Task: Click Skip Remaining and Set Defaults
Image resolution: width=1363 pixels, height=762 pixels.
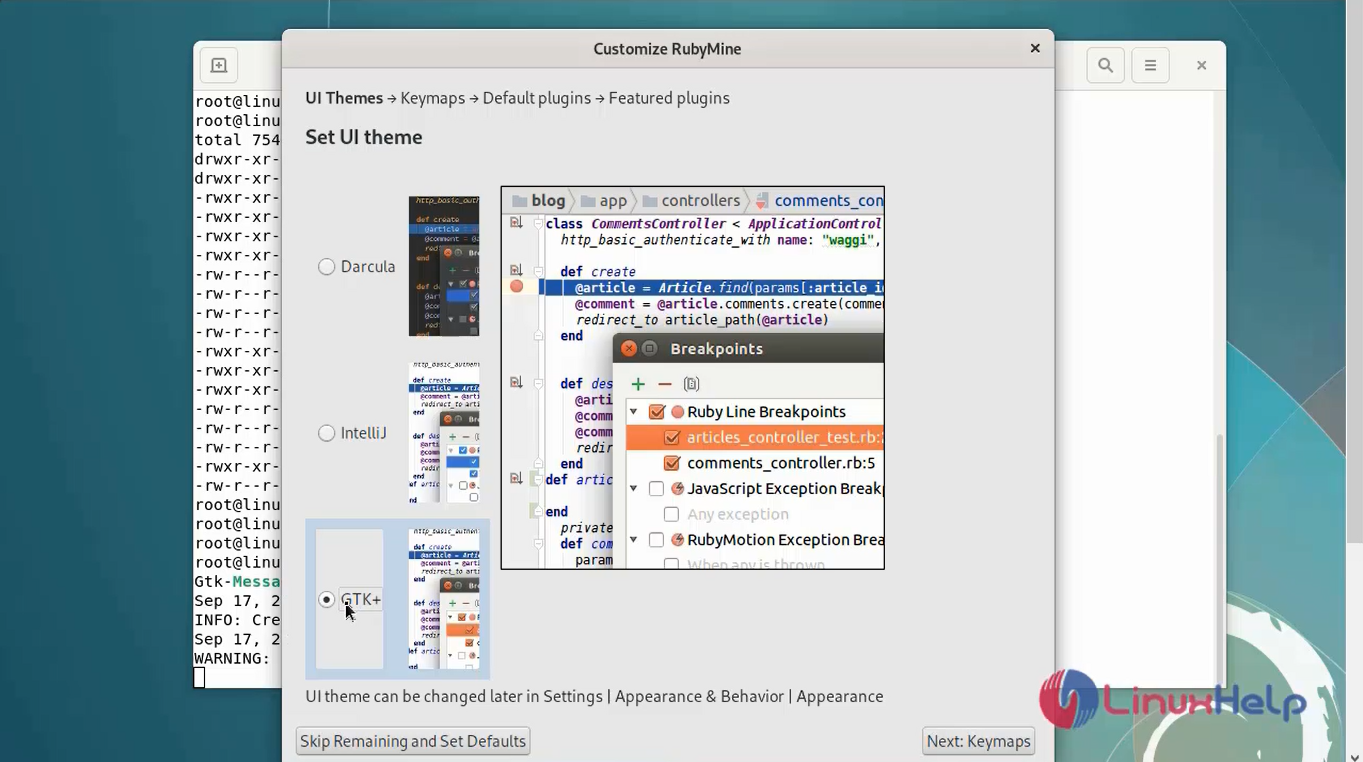Action: (x=413, y=741)
